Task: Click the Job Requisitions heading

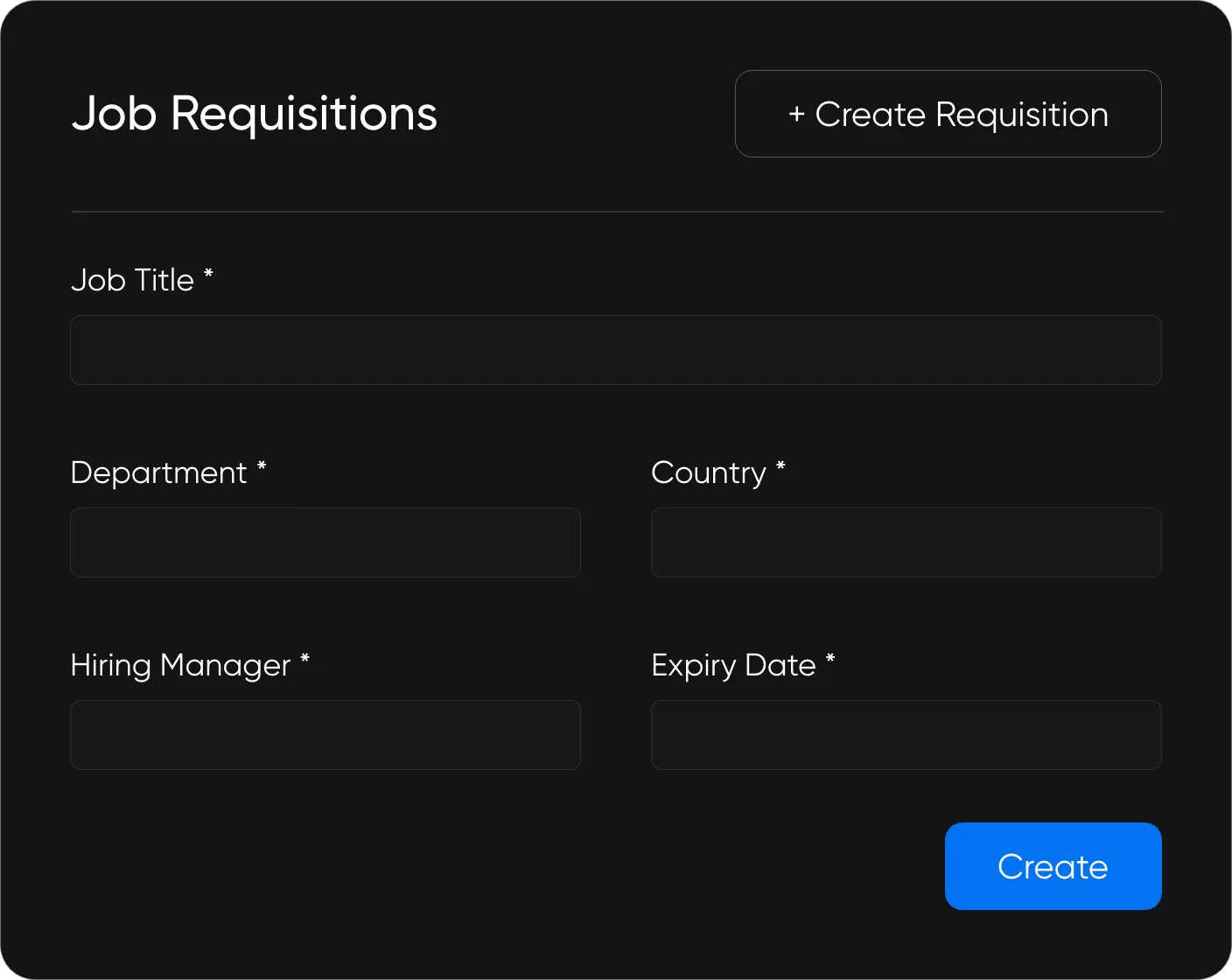Action: coord(255,114)
